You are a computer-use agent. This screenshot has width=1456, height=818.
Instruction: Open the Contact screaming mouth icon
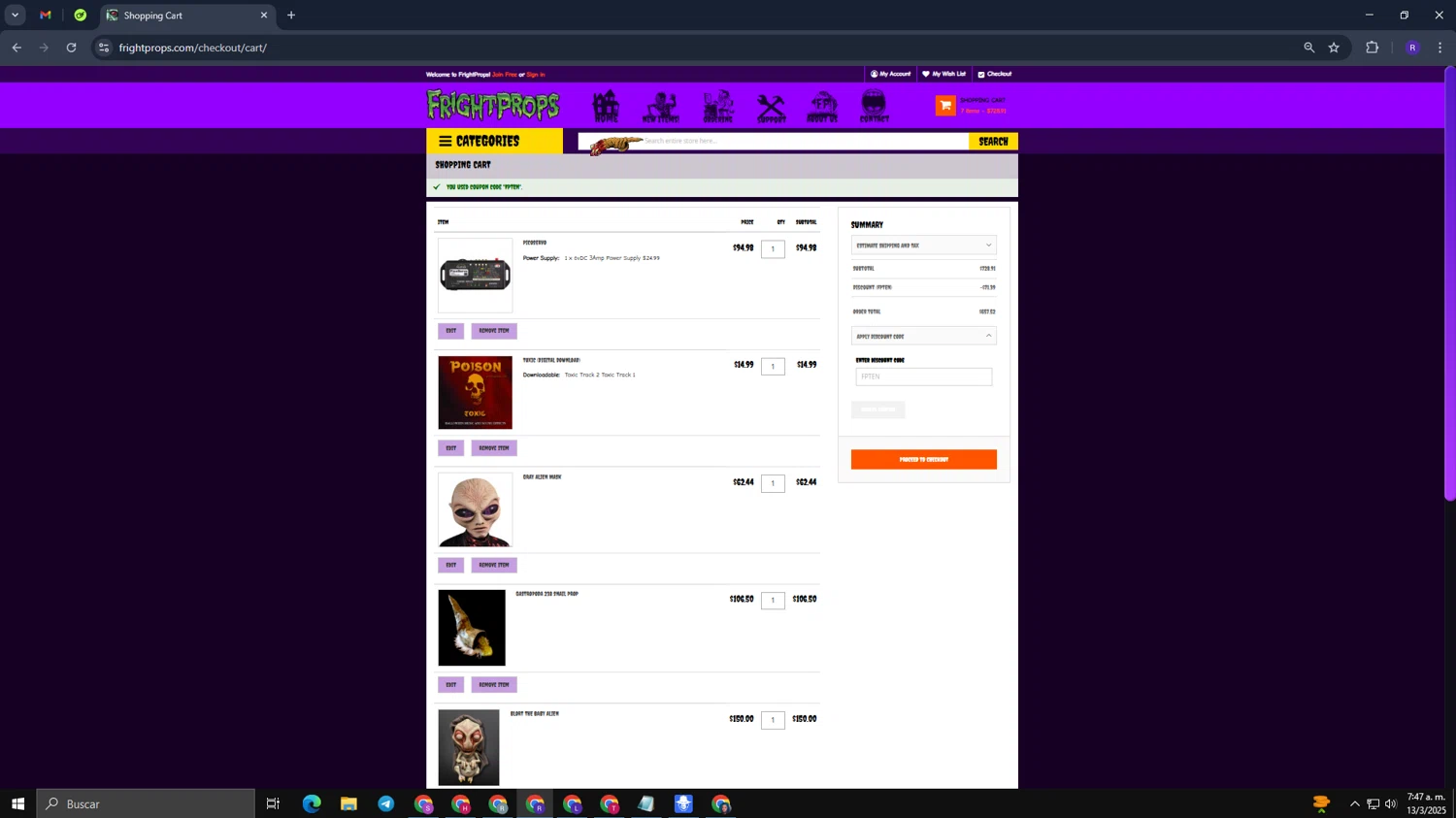(874, 107)
